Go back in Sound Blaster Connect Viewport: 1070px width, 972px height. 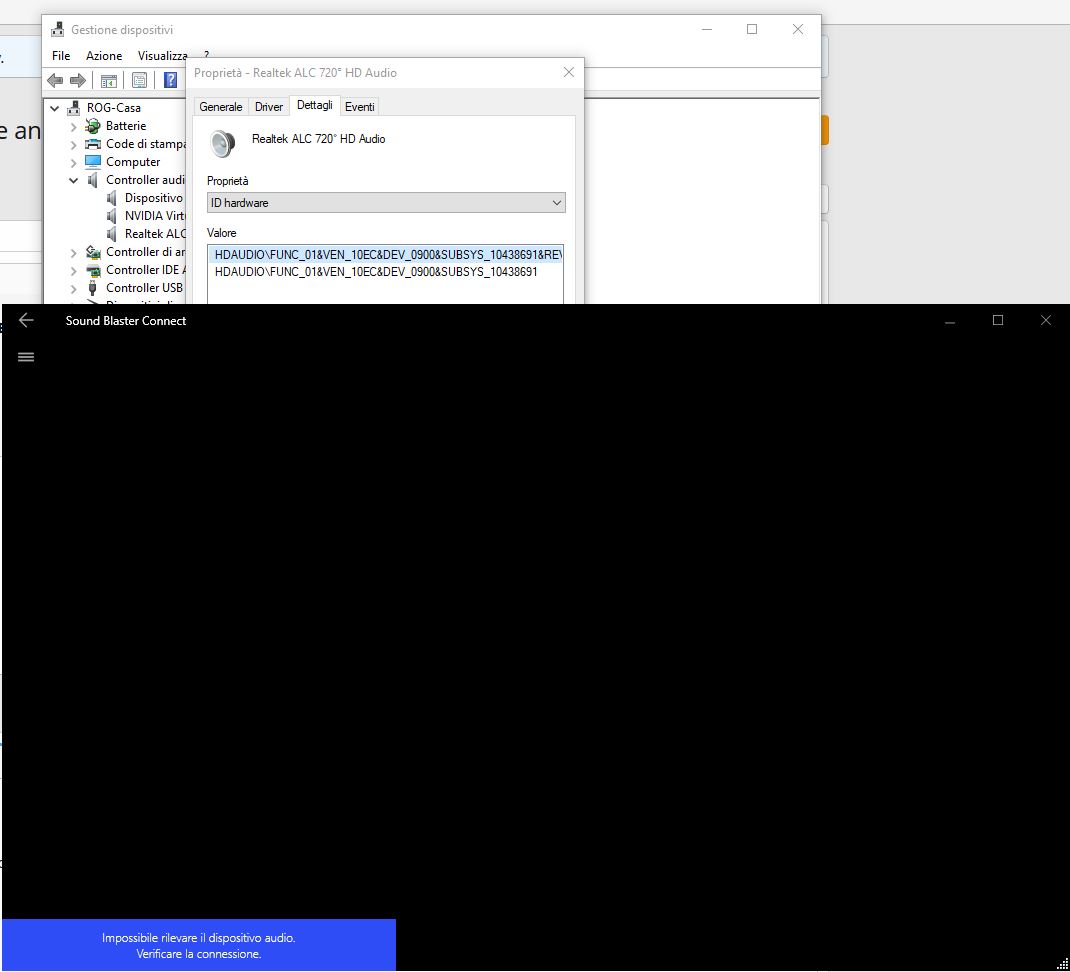point(26,320)
